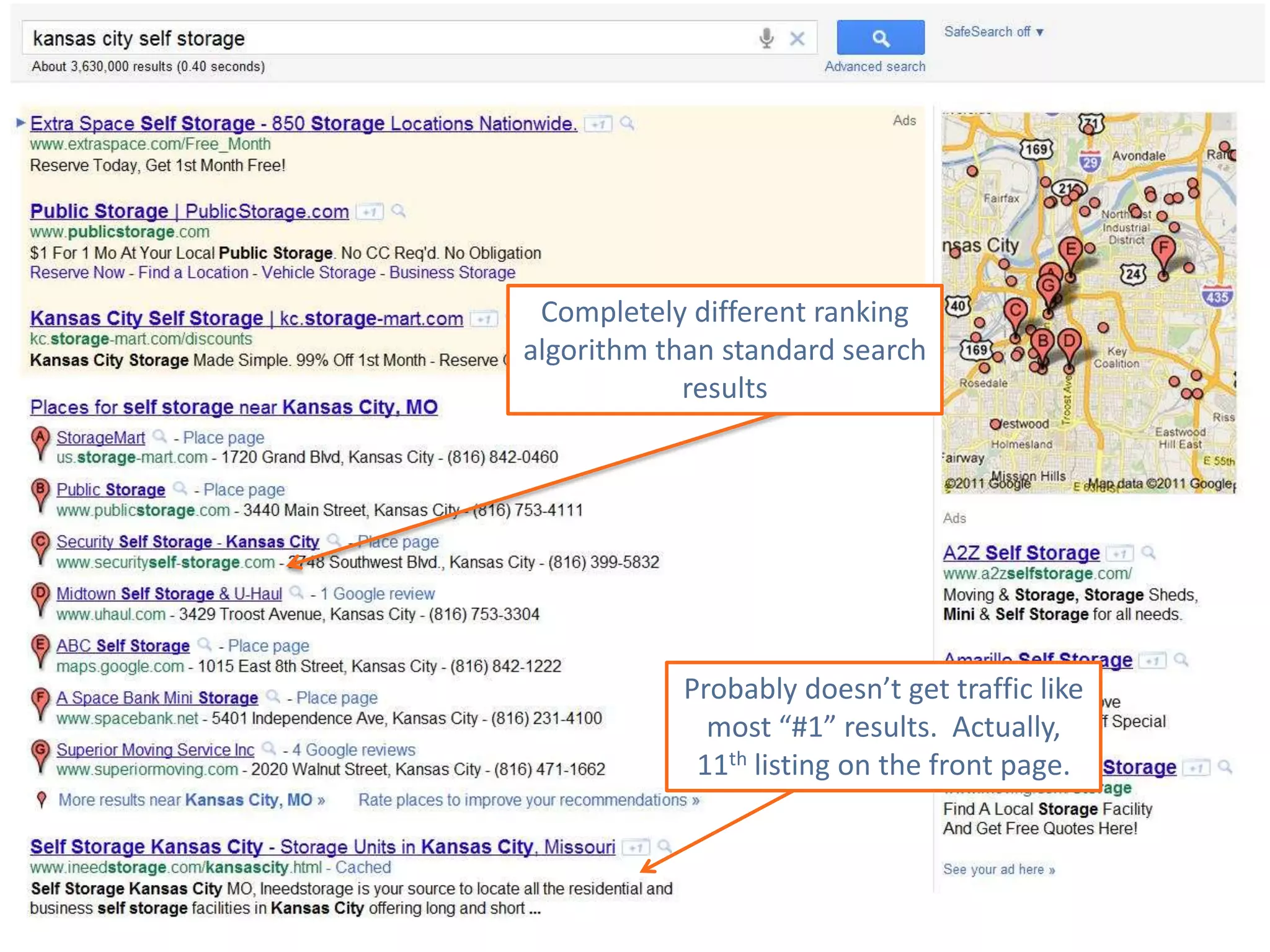
Task: Open Public Storage Place page
Action: (244, 490)
